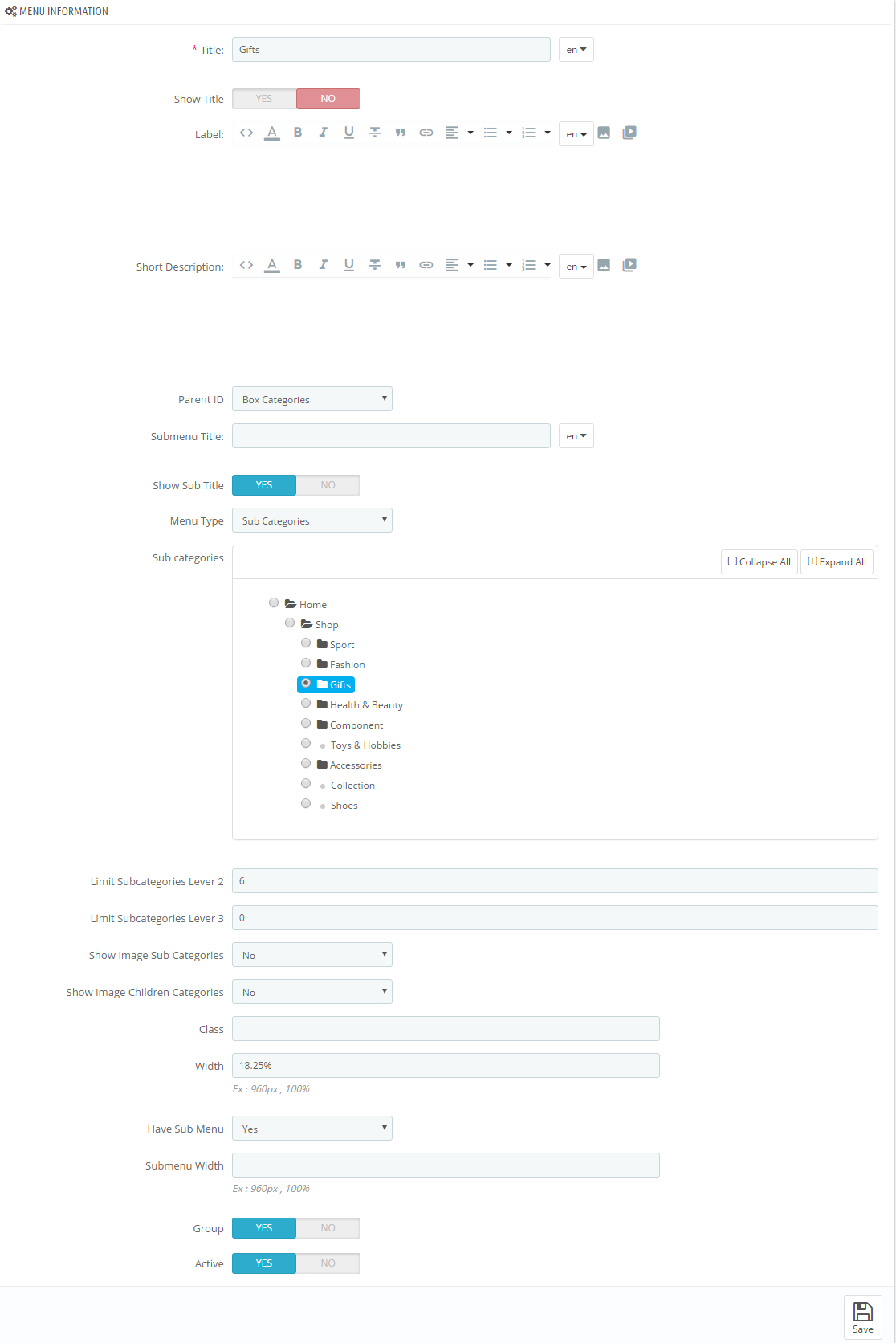Open Title language selector en
The width and height of the screenshot is (896, 1343).
[576, 50]
